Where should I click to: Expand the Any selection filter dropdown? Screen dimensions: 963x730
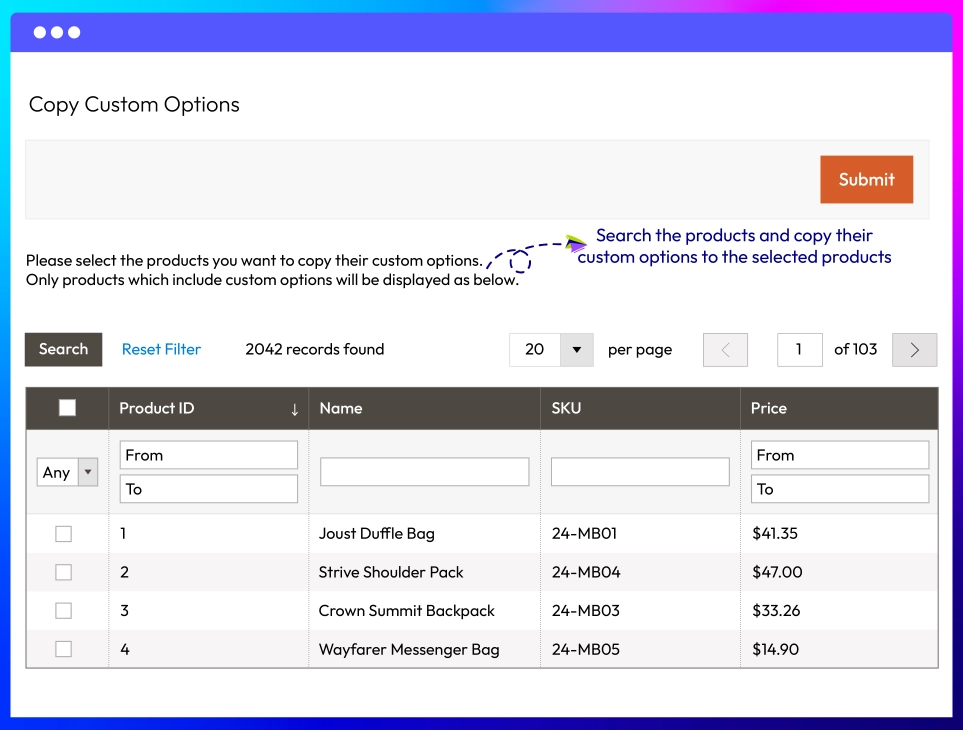point(67,472)
